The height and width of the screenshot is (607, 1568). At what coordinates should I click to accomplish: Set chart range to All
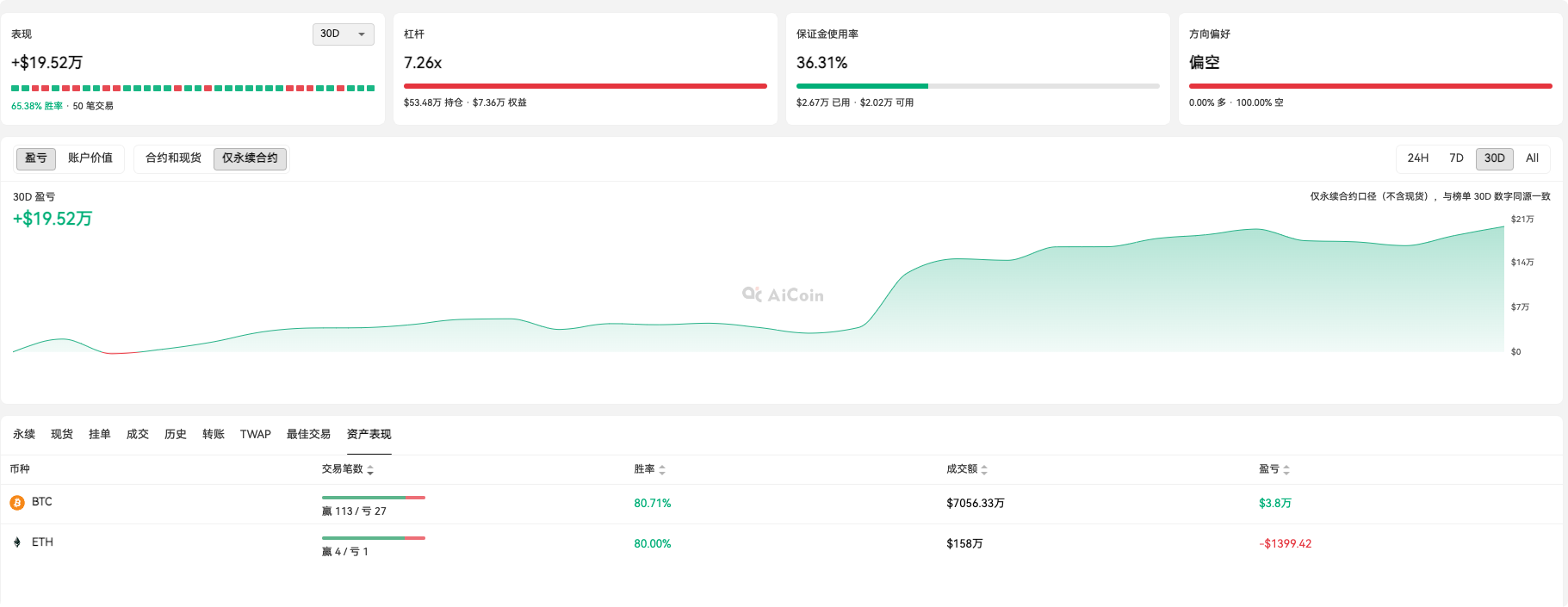click(x=1532, y=158)
